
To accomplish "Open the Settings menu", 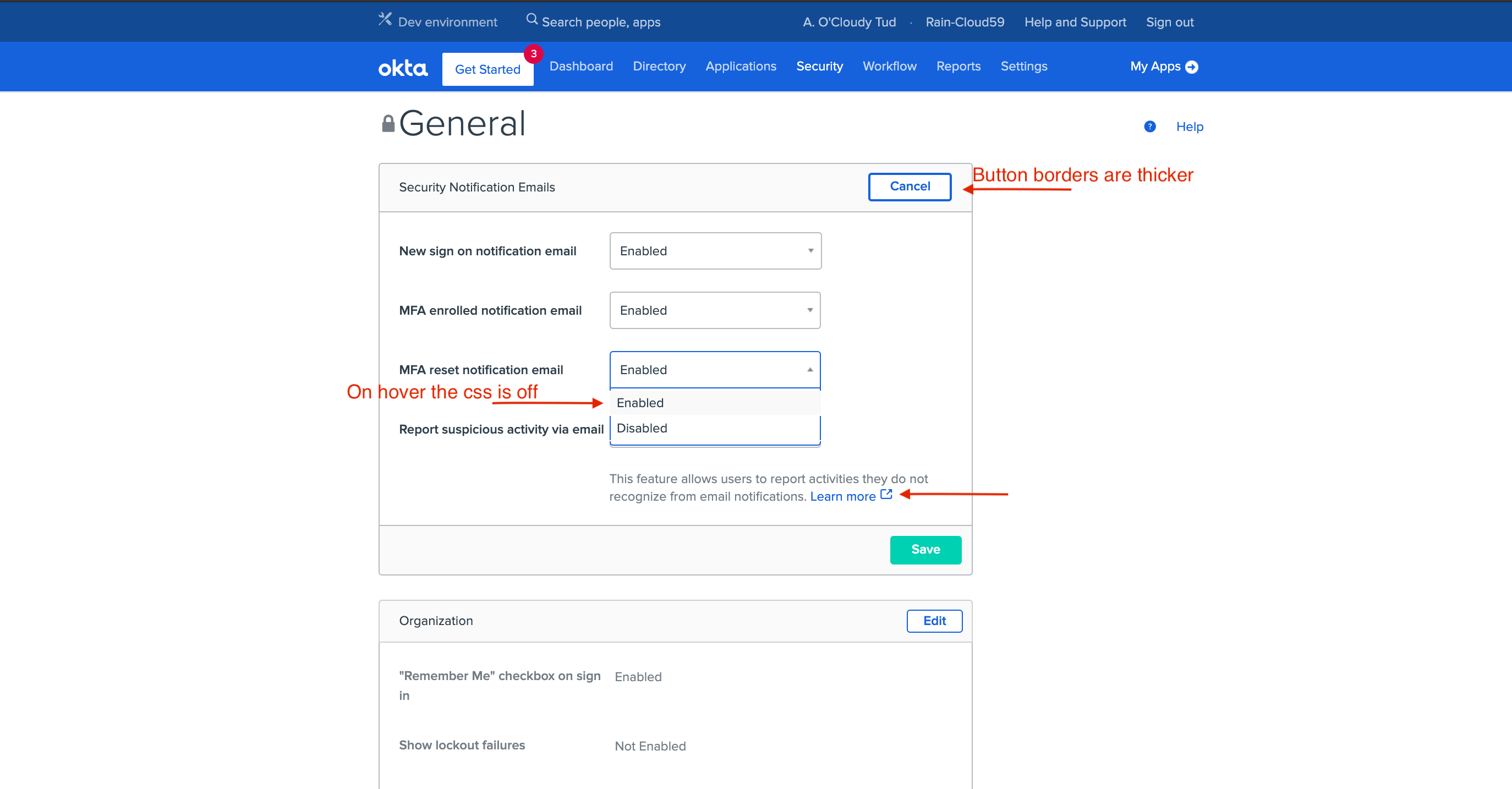I will point(1023,67).
